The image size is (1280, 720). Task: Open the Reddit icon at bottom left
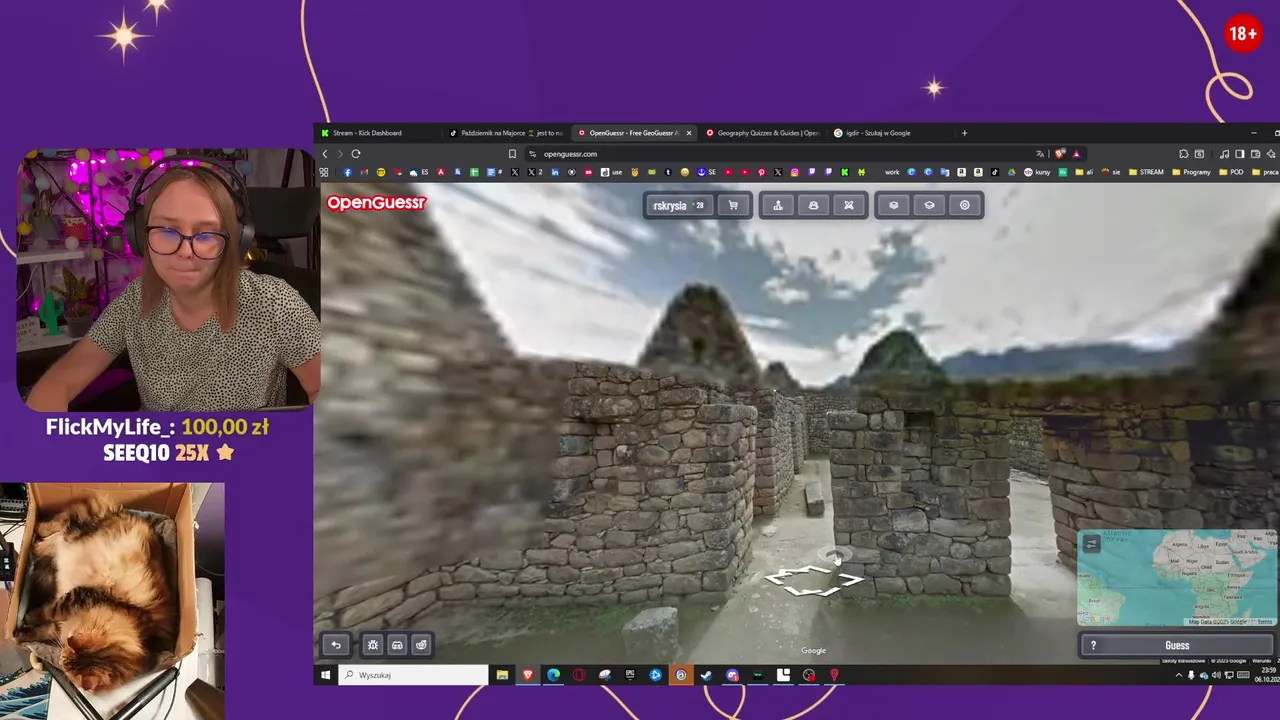pos(421,645)
